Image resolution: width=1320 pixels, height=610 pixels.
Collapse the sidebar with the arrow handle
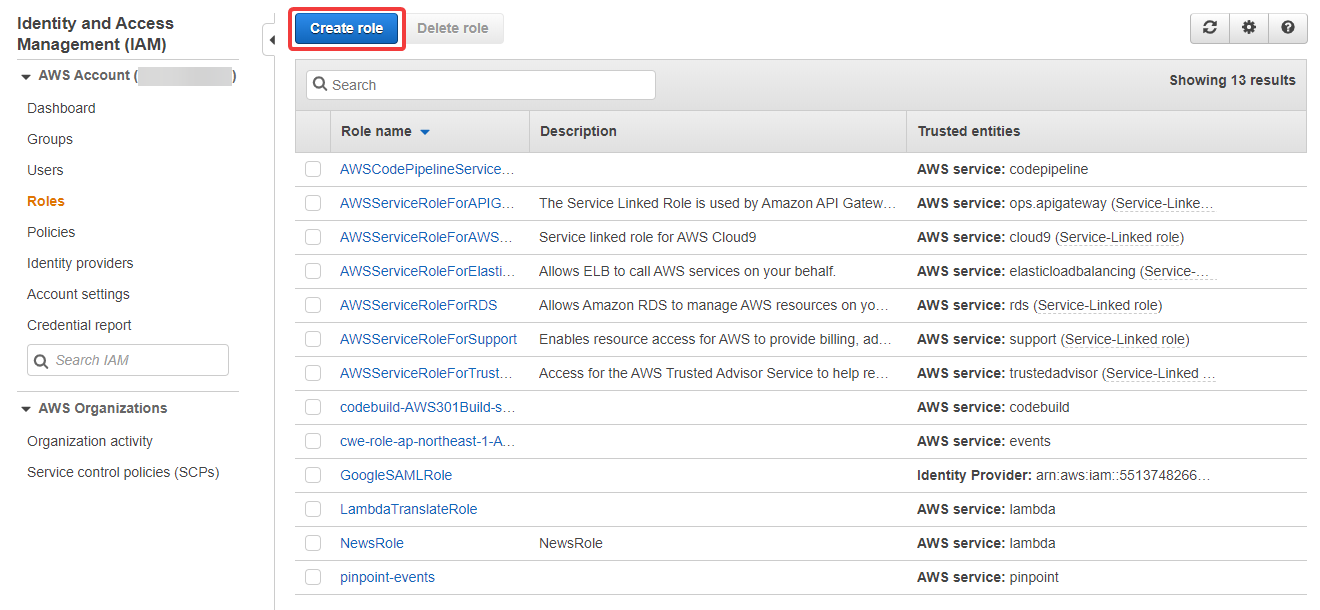(271, 40)
